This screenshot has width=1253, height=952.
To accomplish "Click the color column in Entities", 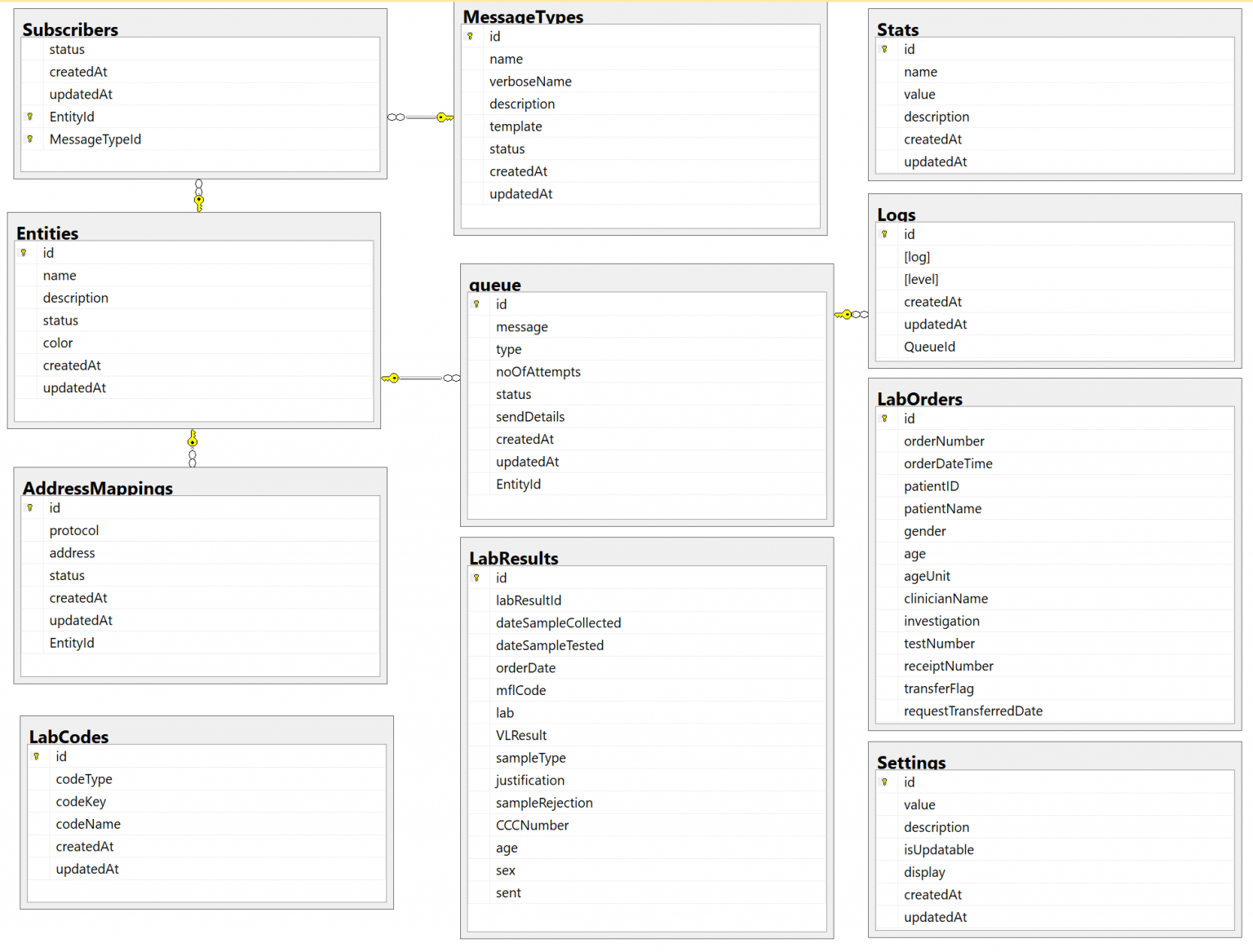I will (194, 343).
